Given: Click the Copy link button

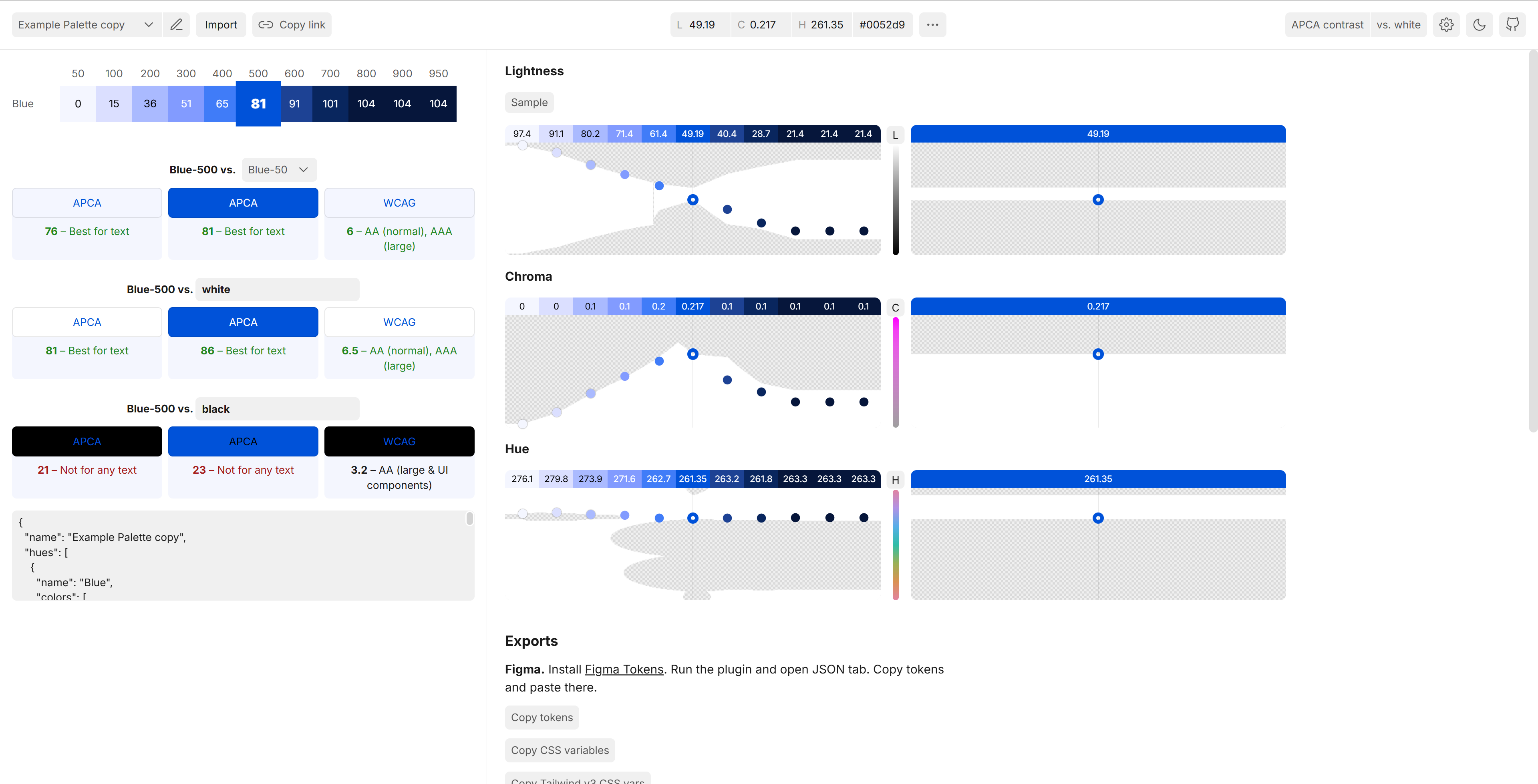Looking at the screenshot, I should (292, 24).
